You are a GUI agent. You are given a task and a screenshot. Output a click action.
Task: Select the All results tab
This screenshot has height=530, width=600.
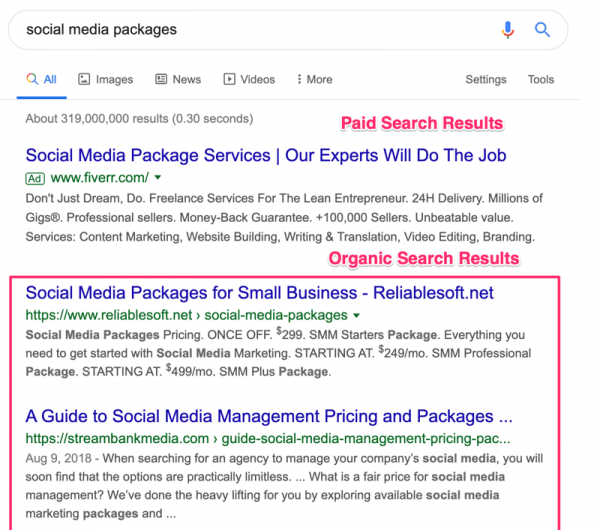point(42,79)
